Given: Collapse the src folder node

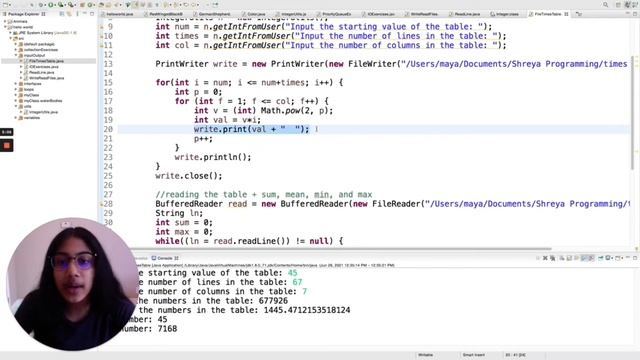Looking at the screenshot, I should (x=10, y=38).
